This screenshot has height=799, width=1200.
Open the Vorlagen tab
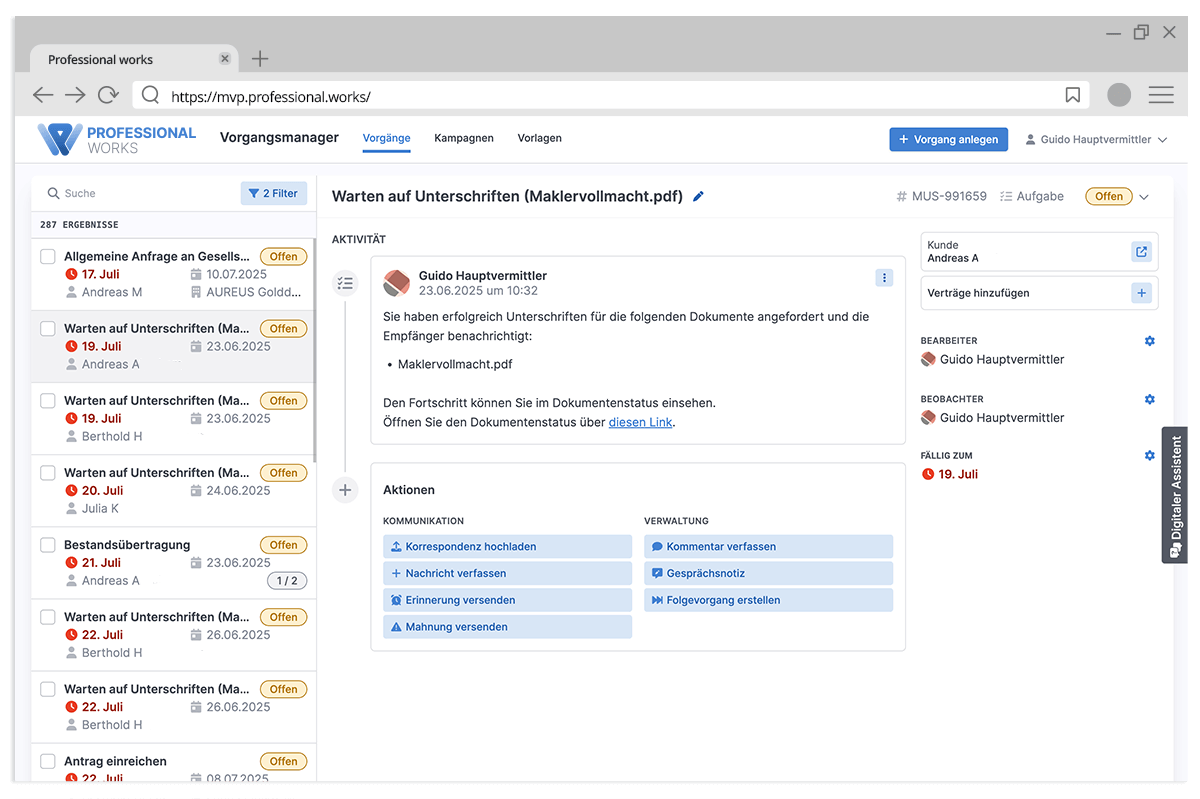[x=539, y=138]
